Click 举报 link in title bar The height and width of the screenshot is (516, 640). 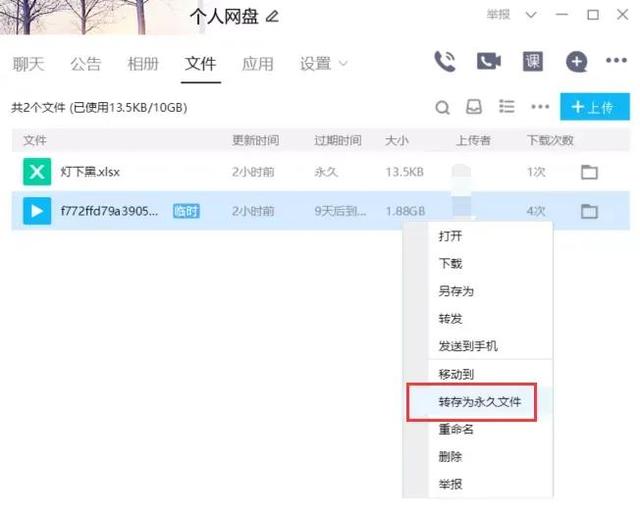pyautogui.click(x=498, y=15)
